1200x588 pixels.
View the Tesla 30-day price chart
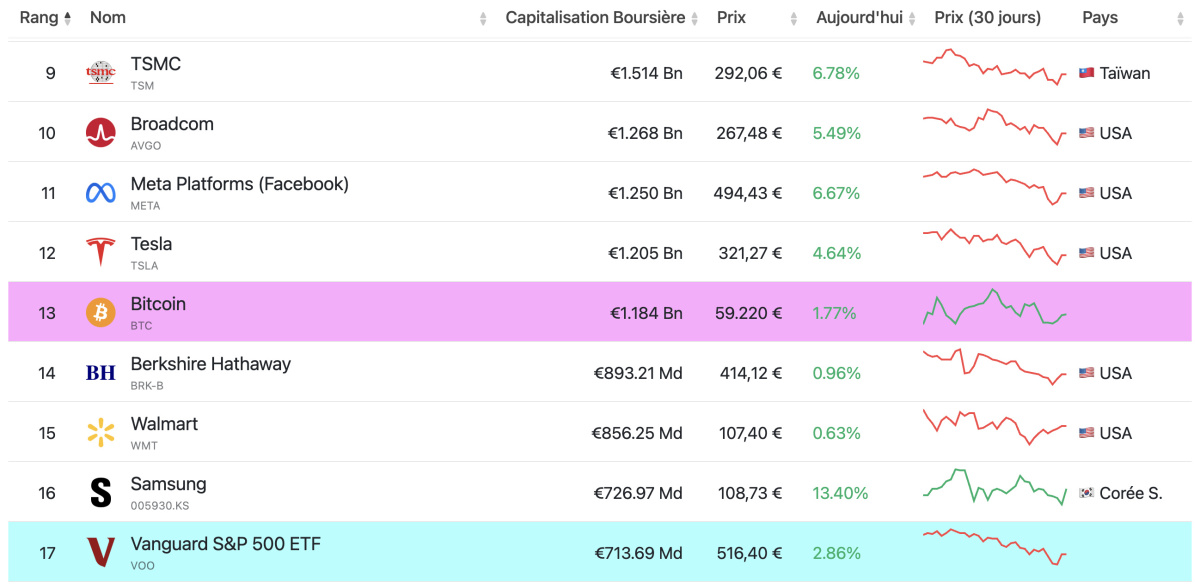[x=995, y=247]
